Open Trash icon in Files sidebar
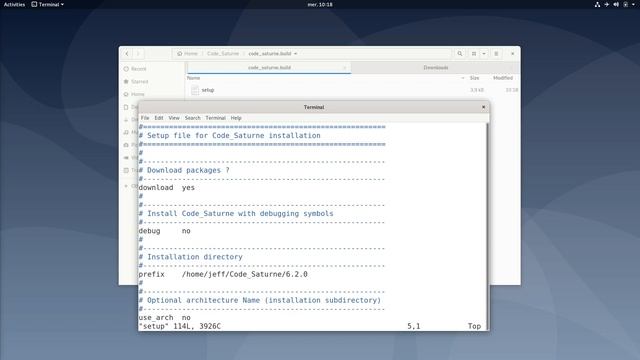640x360 pixels. [126, 170]
